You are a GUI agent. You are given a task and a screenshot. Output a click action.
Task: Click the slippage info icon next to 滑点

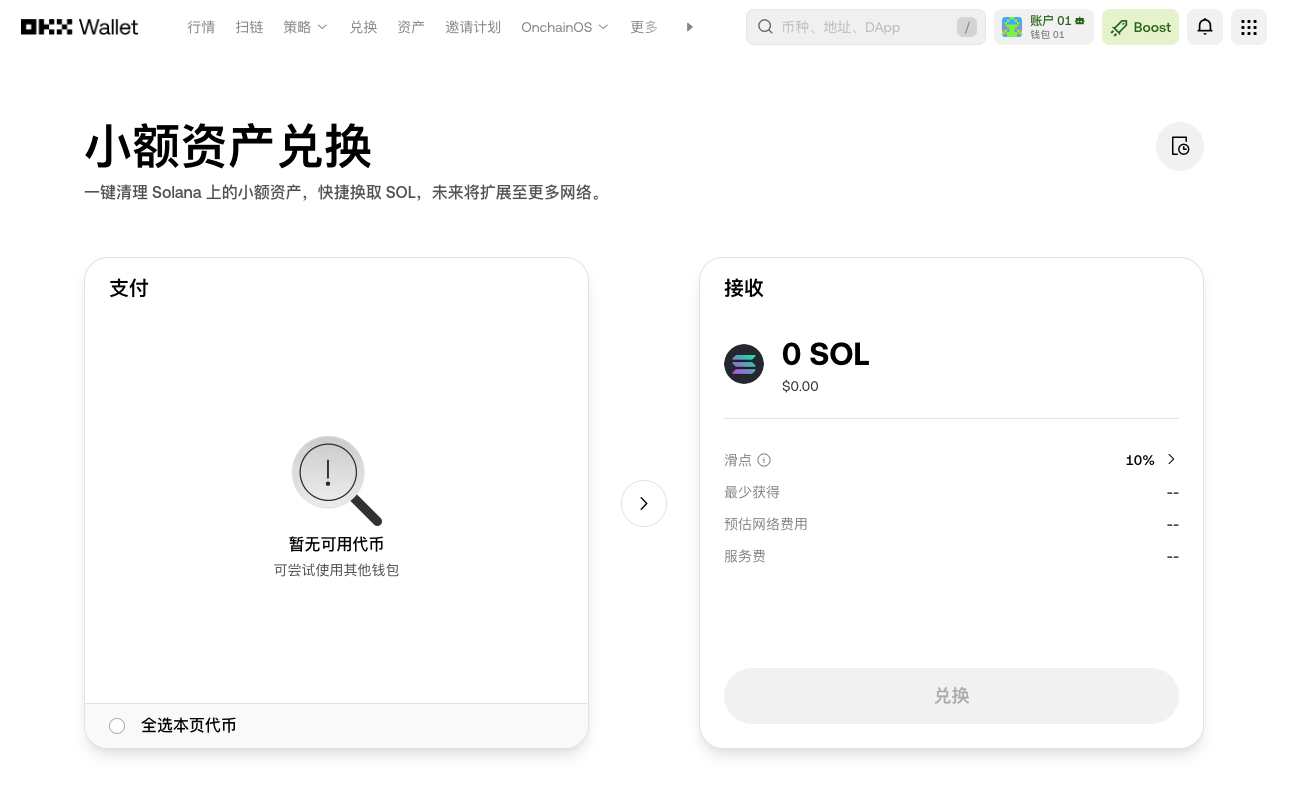click(764, 460)
